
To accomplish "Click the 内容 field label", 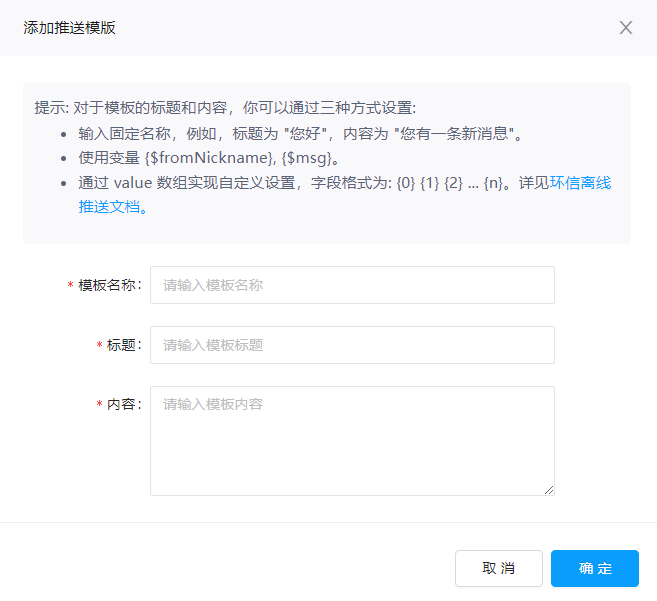I will click(x=124, y=405).
